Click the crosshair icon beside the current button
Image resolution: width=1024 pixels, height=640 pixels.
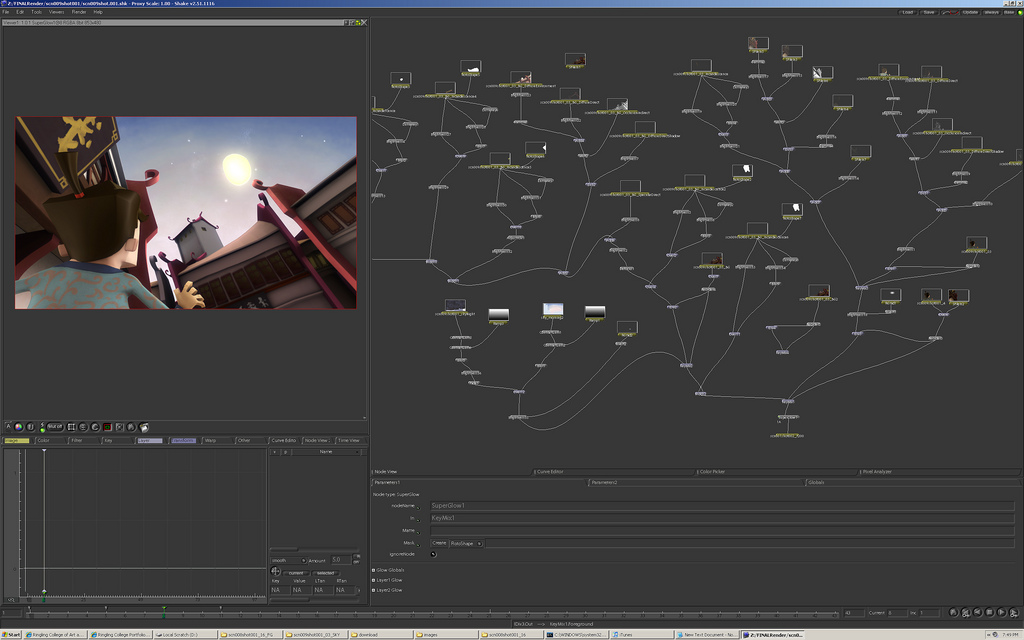(276, 572)
